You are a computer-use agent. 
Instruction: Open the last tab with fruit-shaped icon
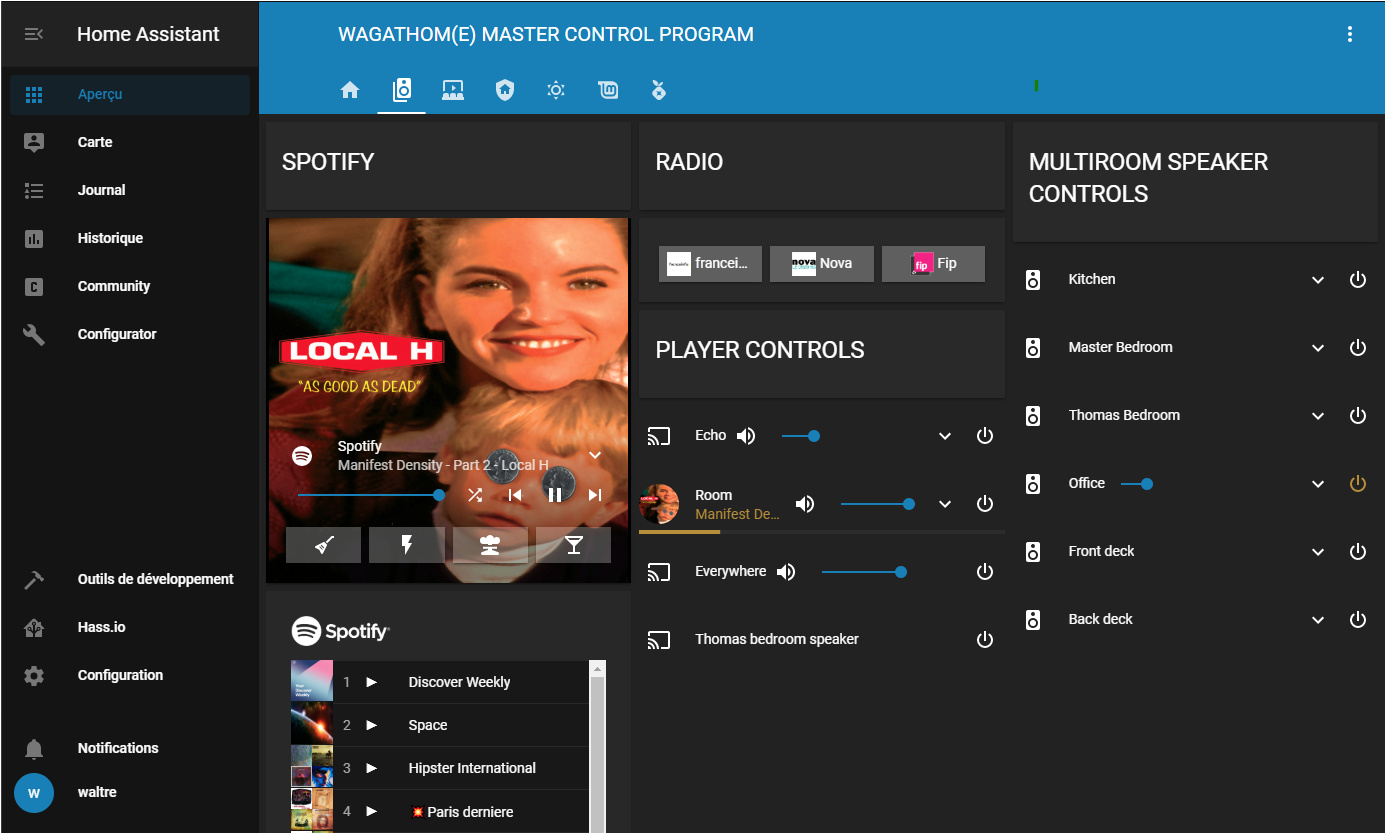659,90
